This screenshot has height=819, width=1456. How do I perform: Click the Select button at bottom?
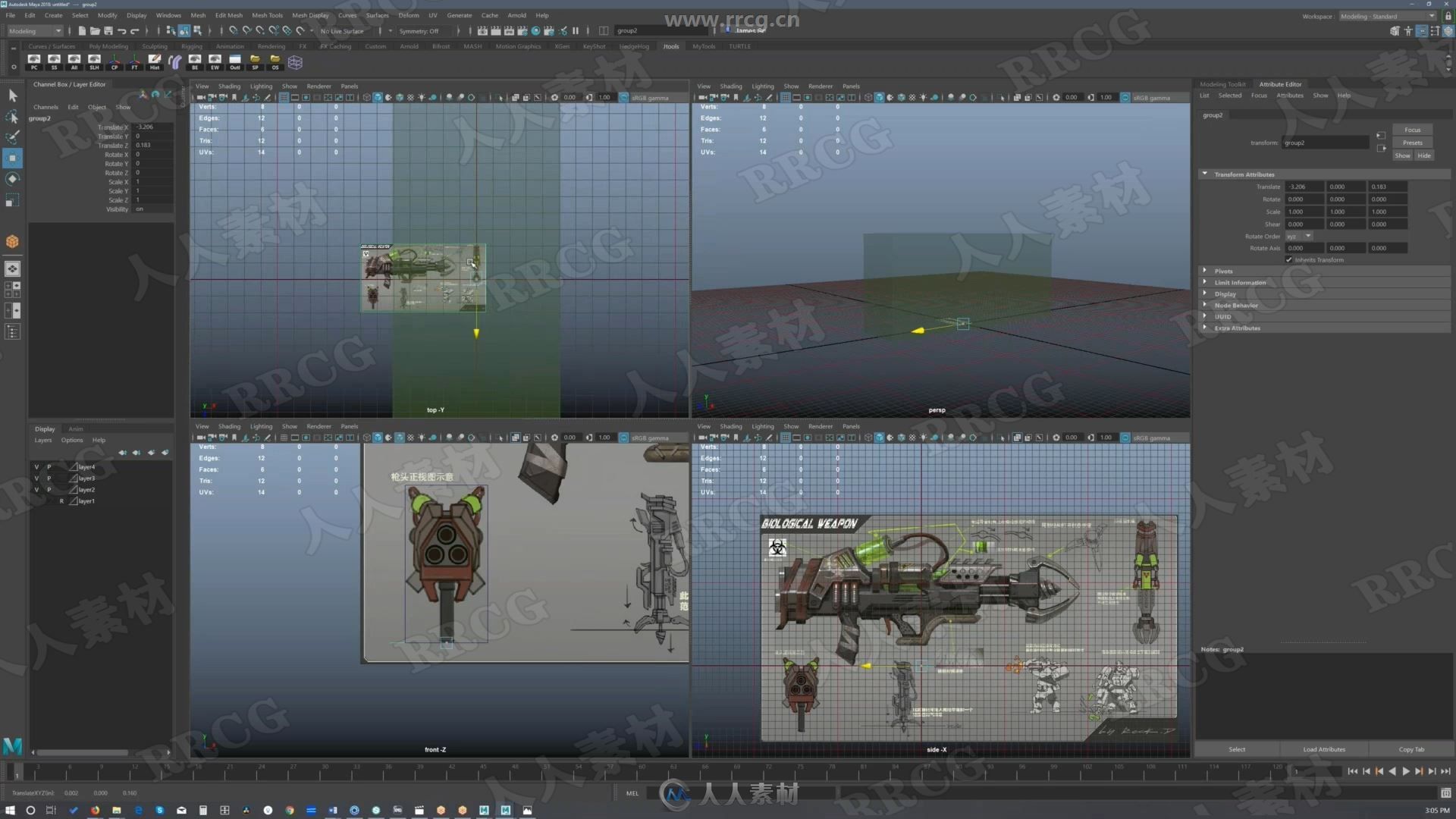coord(1237,749)
